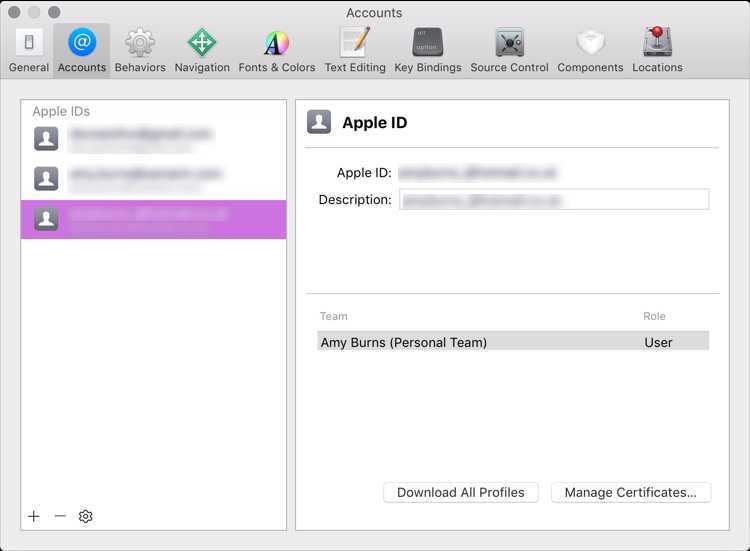Open the Navigation arrows icon
Image resolution: width=750 pixels, height=551 pixels.
point(202,42)
